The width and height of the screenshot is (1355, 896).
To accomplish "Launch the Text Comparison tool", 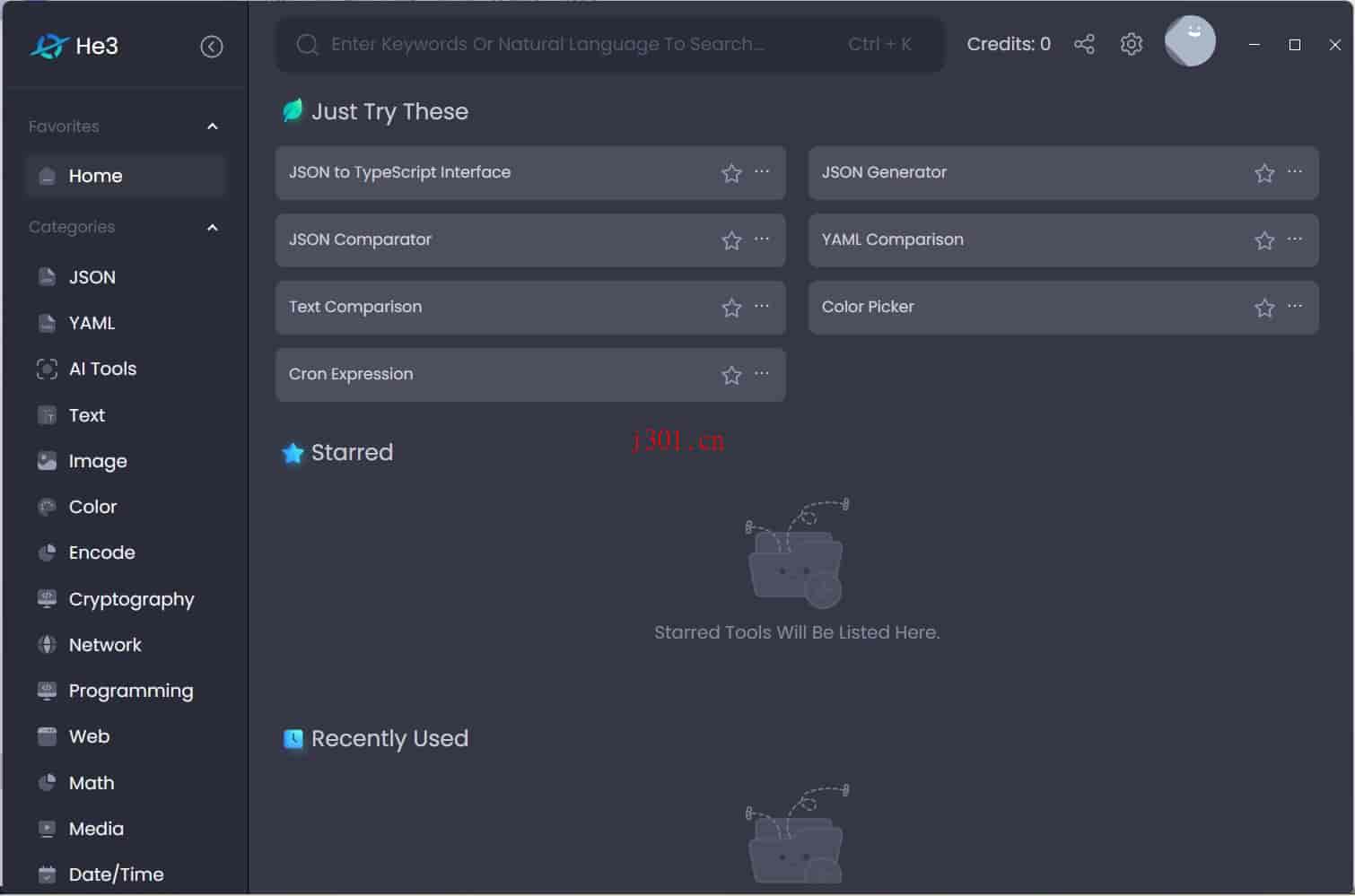I will tap(530, 308).
